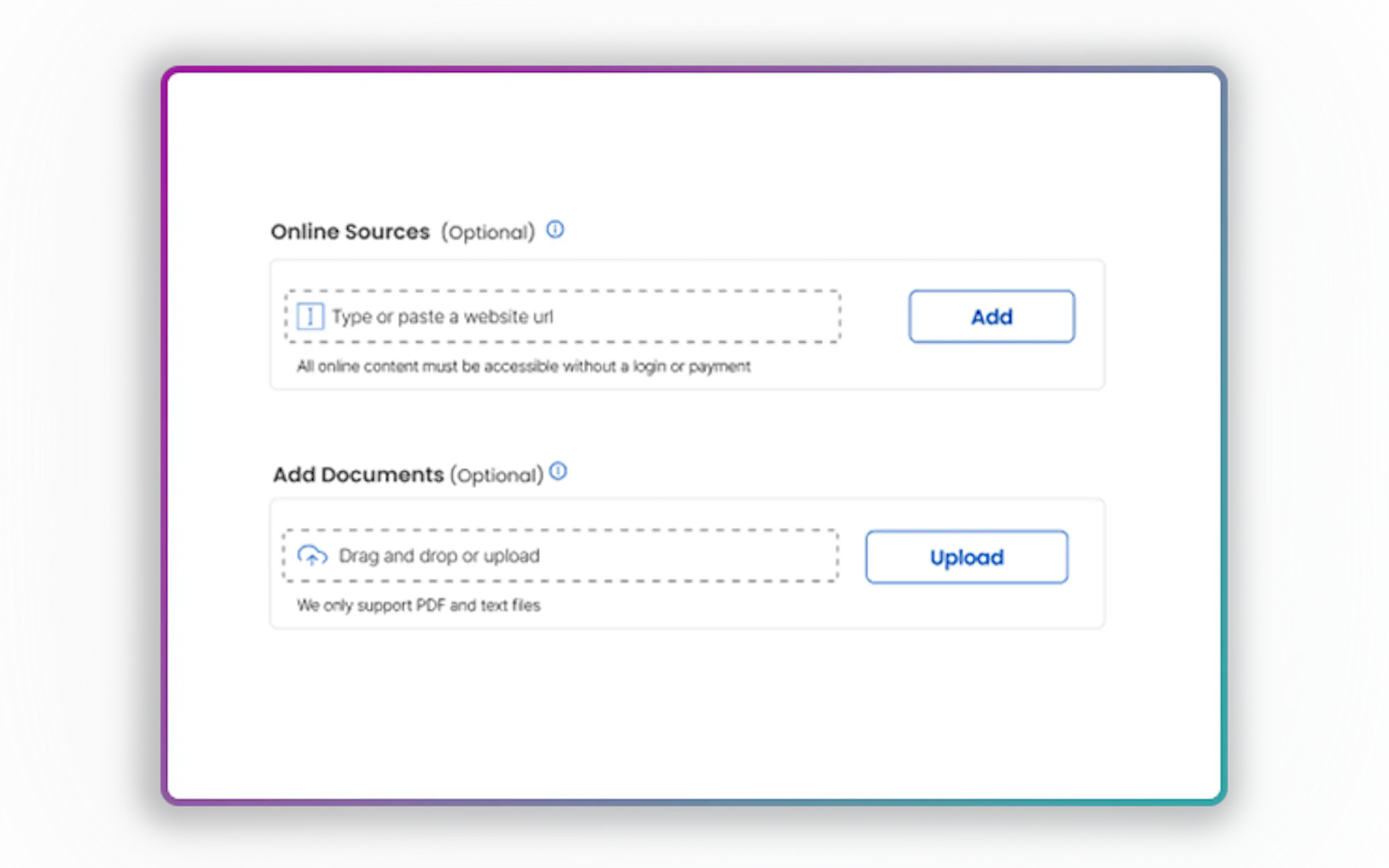Image resolution: width=1389 pixels, height=868 pixels.
Task: Click the Online Sources heading
Action: coord(349,232)
